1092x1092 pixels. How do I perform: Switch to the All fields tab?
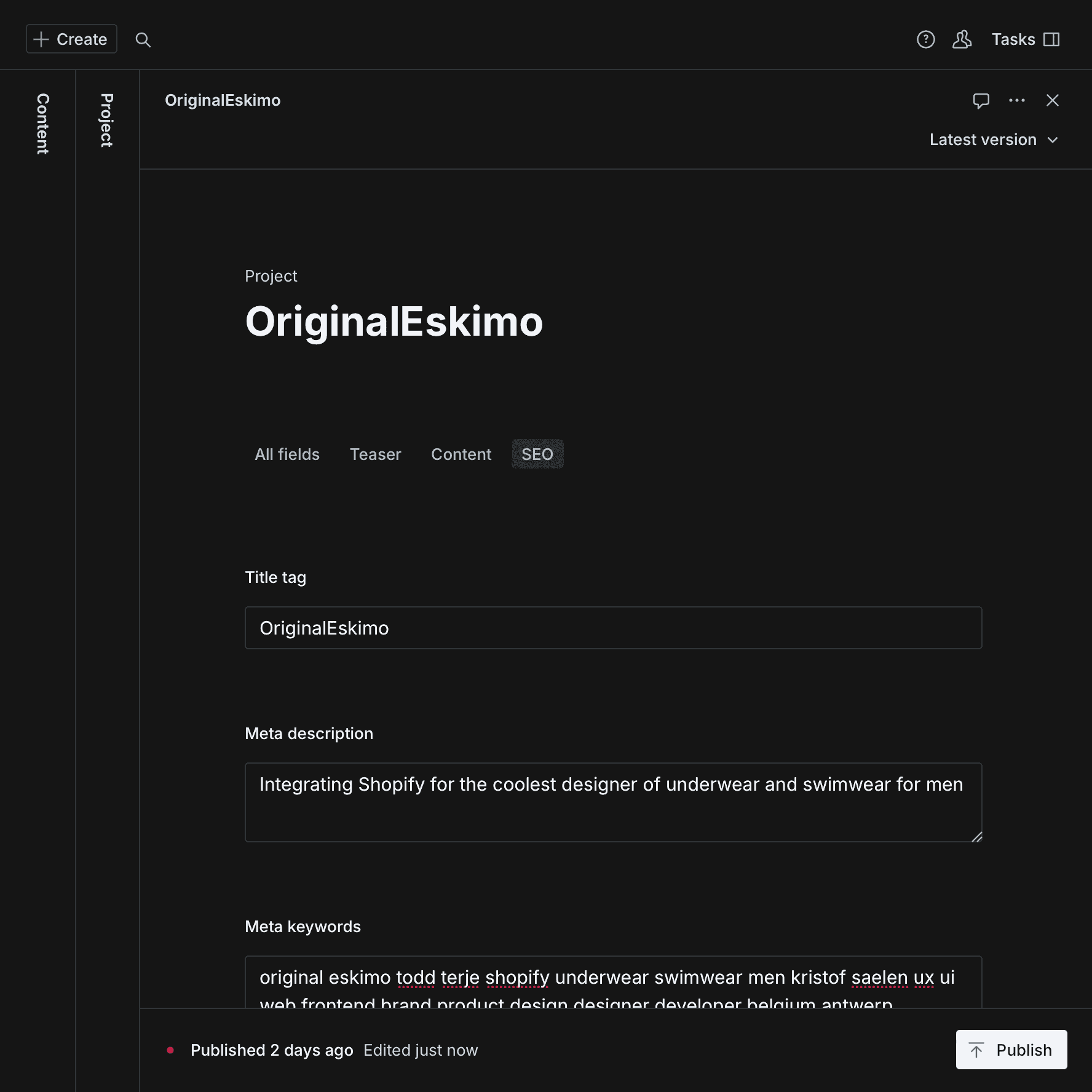point(287,454)
